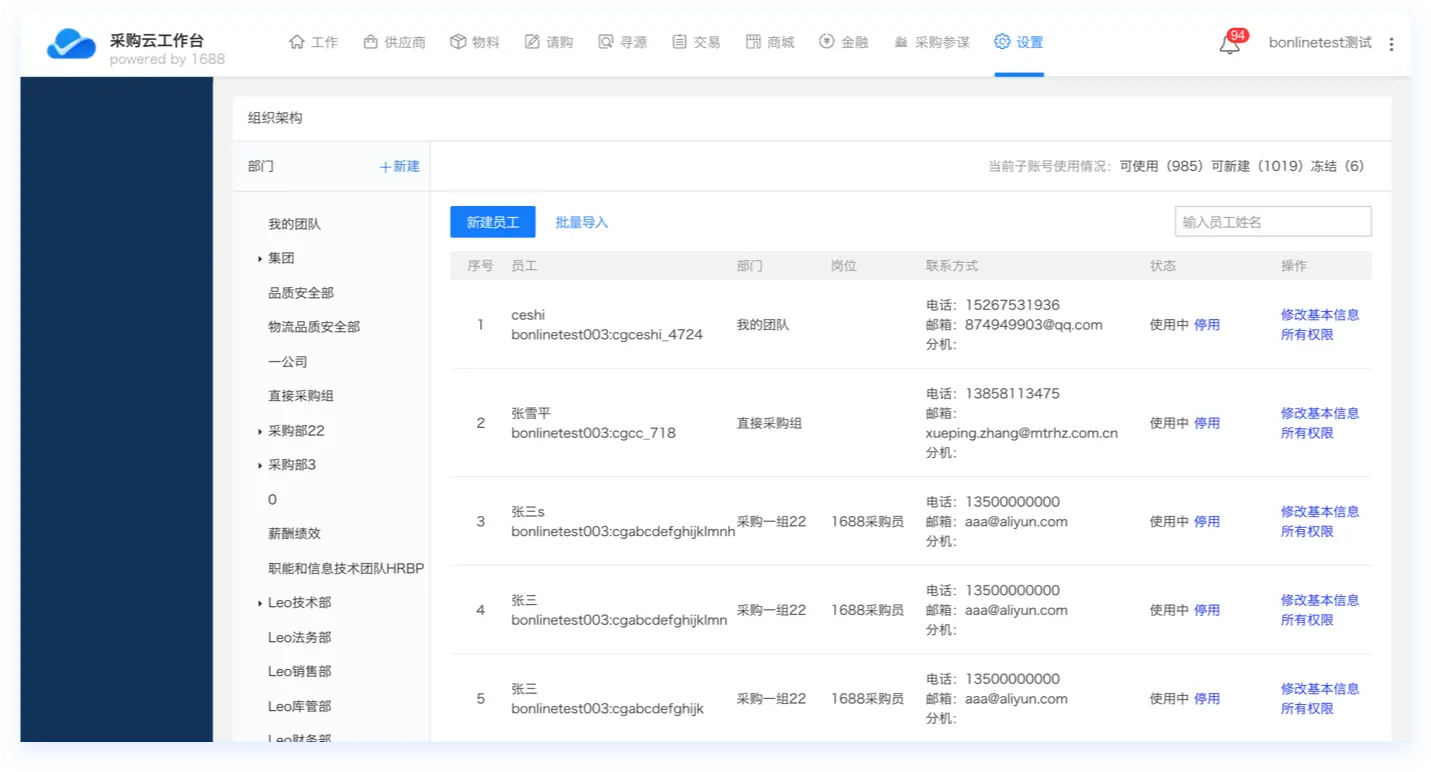Viewport: 1431px width, 772px height.
Task: Select Leo法务部 department
Action: click(x=299, y=637)
